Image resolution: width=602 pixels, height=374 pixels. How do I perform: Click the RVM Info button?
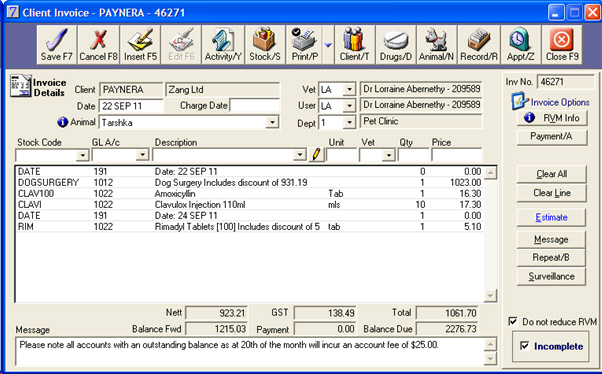coord(552,118)
